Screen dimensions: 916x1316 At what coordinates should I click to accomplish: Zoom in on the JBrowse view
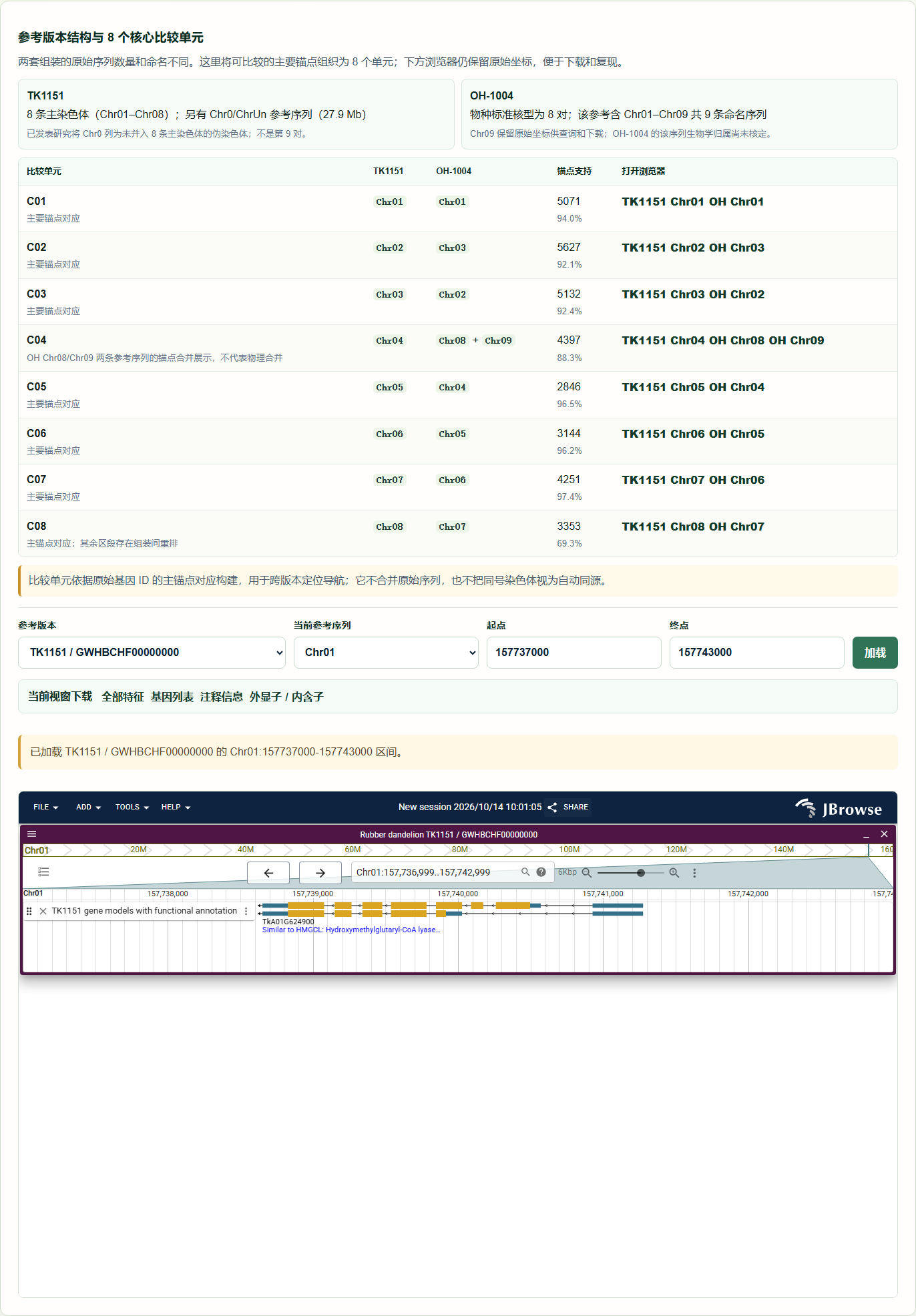[674, 872]
